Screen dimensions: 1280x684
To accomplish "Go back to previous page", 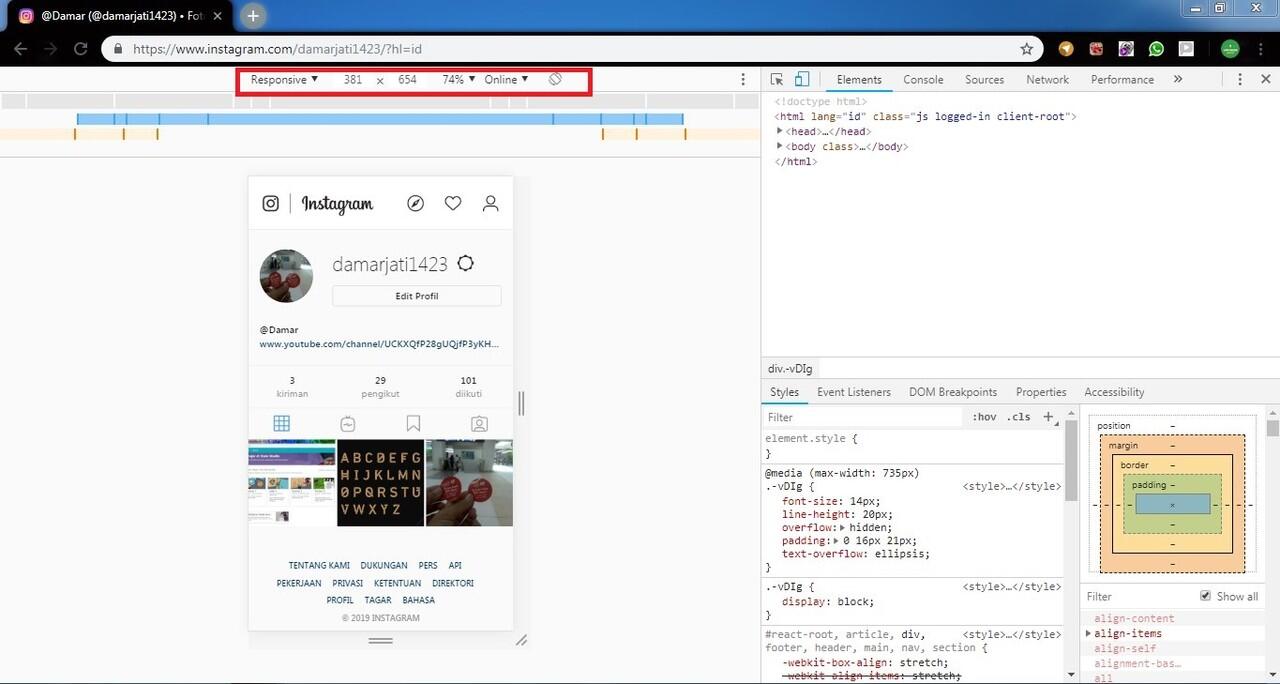I will point(21,48).
